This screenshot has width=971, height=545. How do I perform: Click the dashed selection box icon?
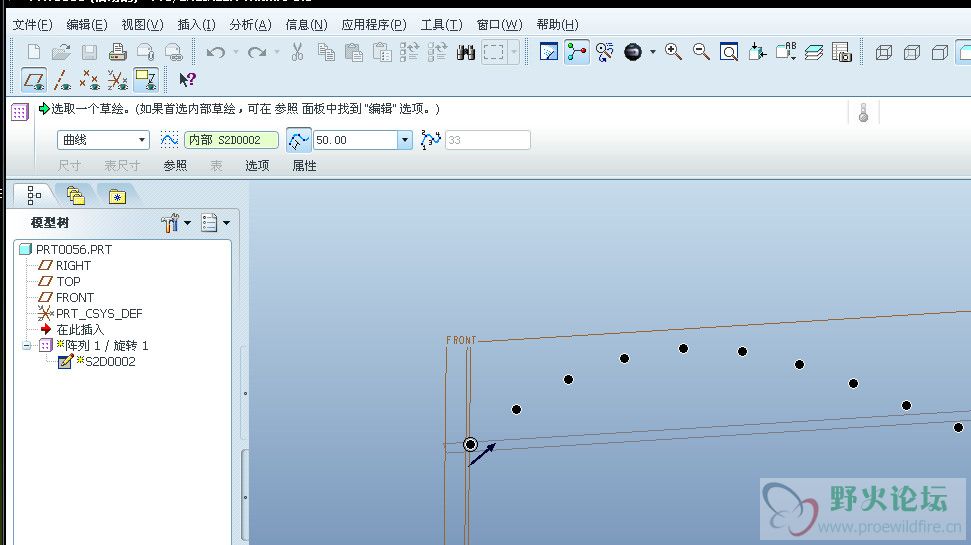494,52
